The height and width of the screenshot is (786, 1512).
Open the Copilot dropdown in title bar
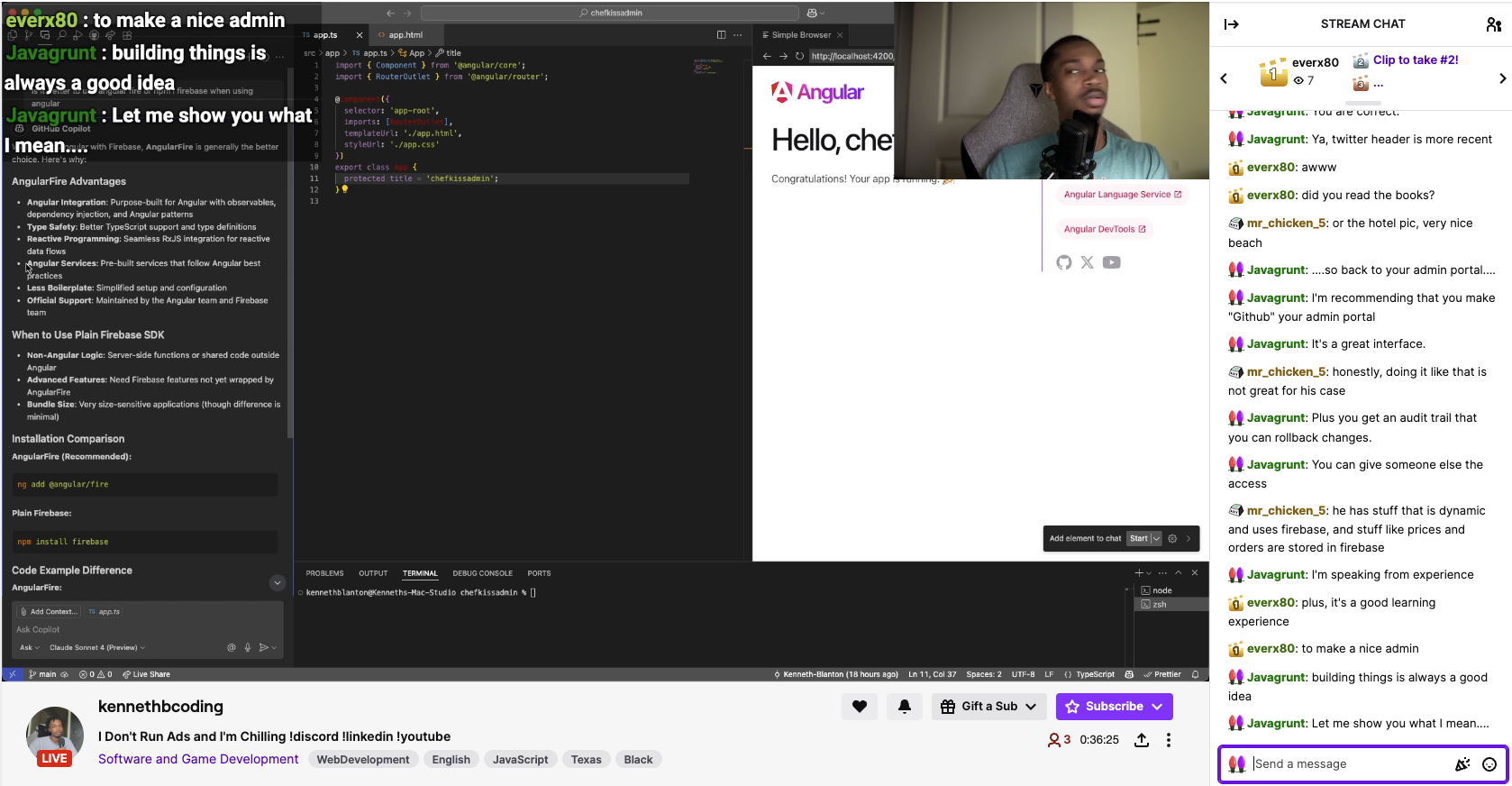[815, 13]
